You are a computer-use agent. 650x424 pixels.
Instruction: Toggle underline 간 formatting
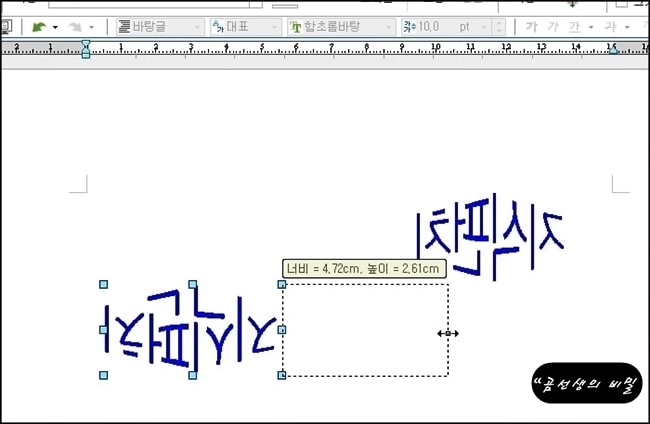[x=575, y=27]
